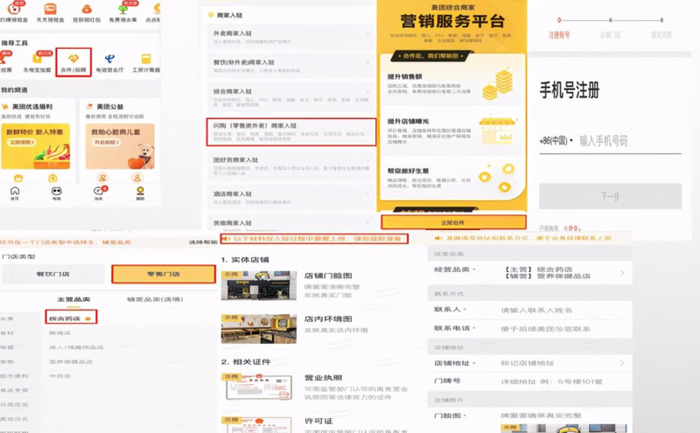
Task: Choose 中药店 category in list
Action: pos(60,376)
